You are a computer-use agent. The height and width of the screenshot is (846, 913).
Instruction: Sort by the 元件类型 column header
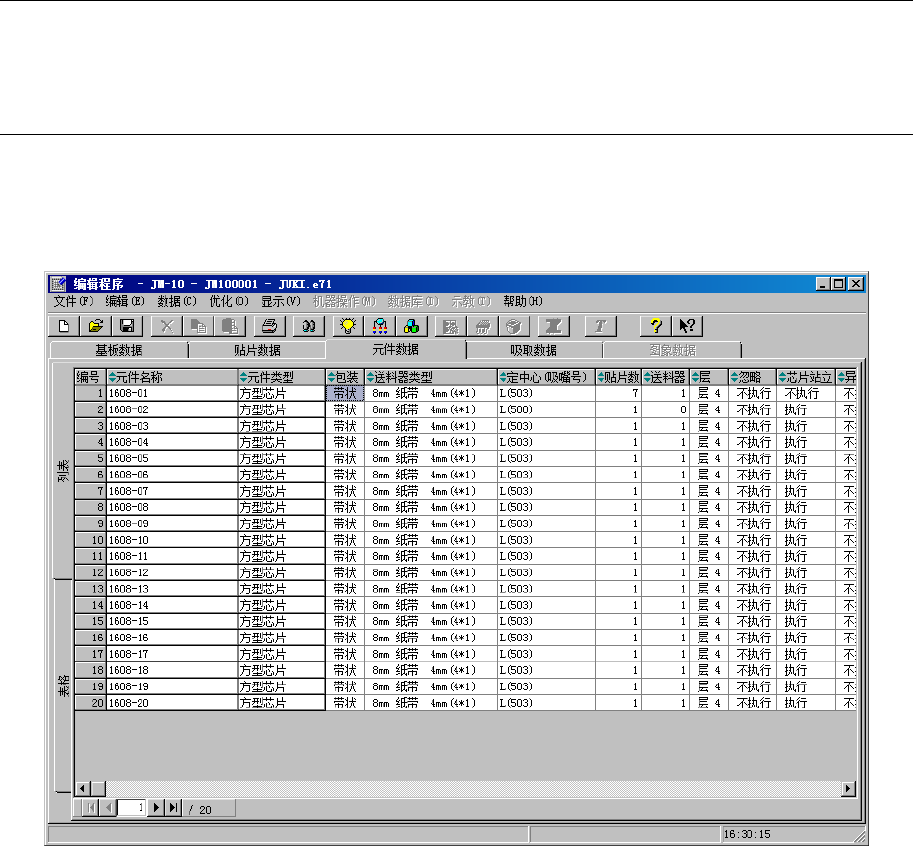(x=281, y=377)
